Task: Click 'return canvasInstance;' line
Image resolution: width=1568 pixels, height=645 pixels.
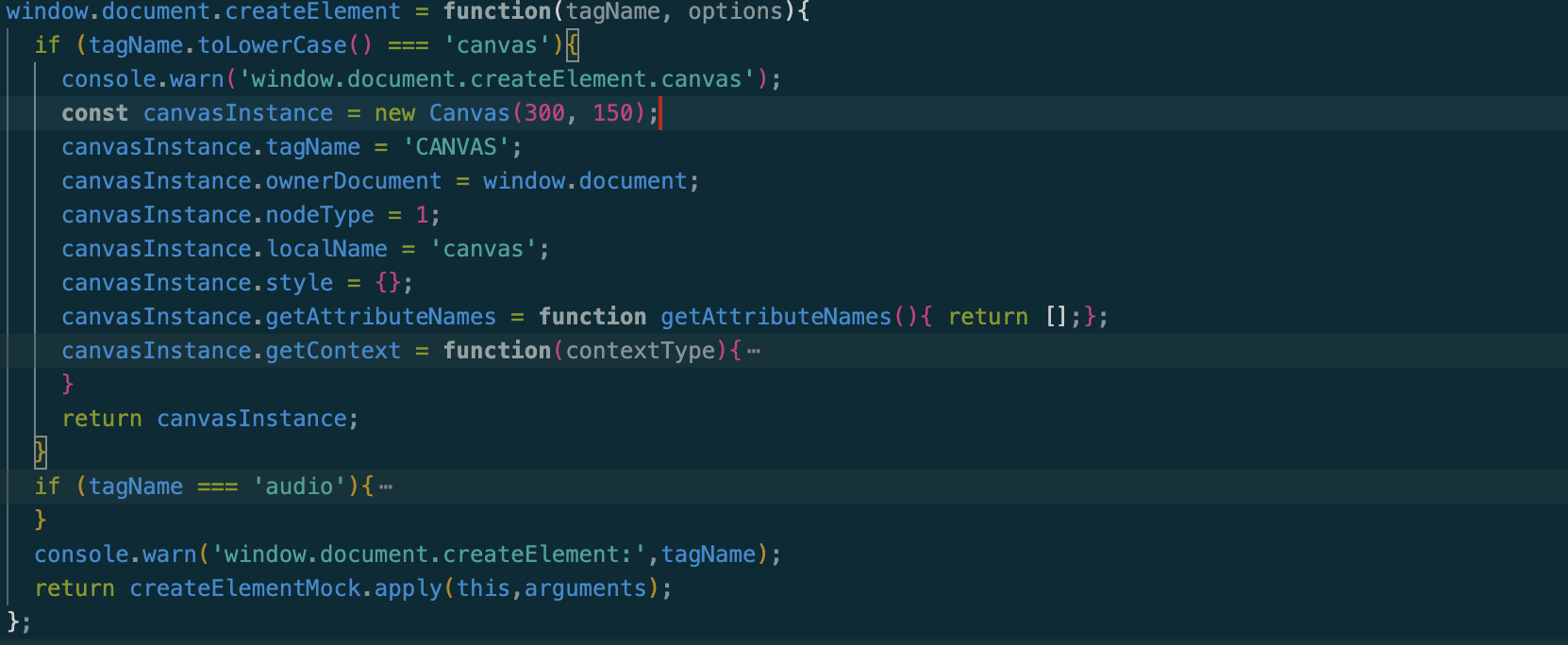Action: (210, 419)
